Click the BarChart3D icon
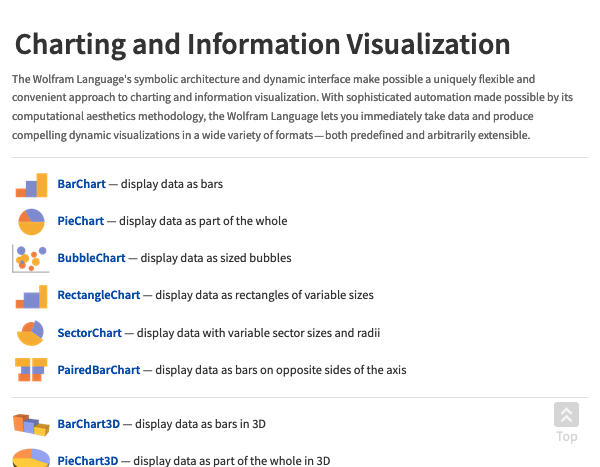 31,424
